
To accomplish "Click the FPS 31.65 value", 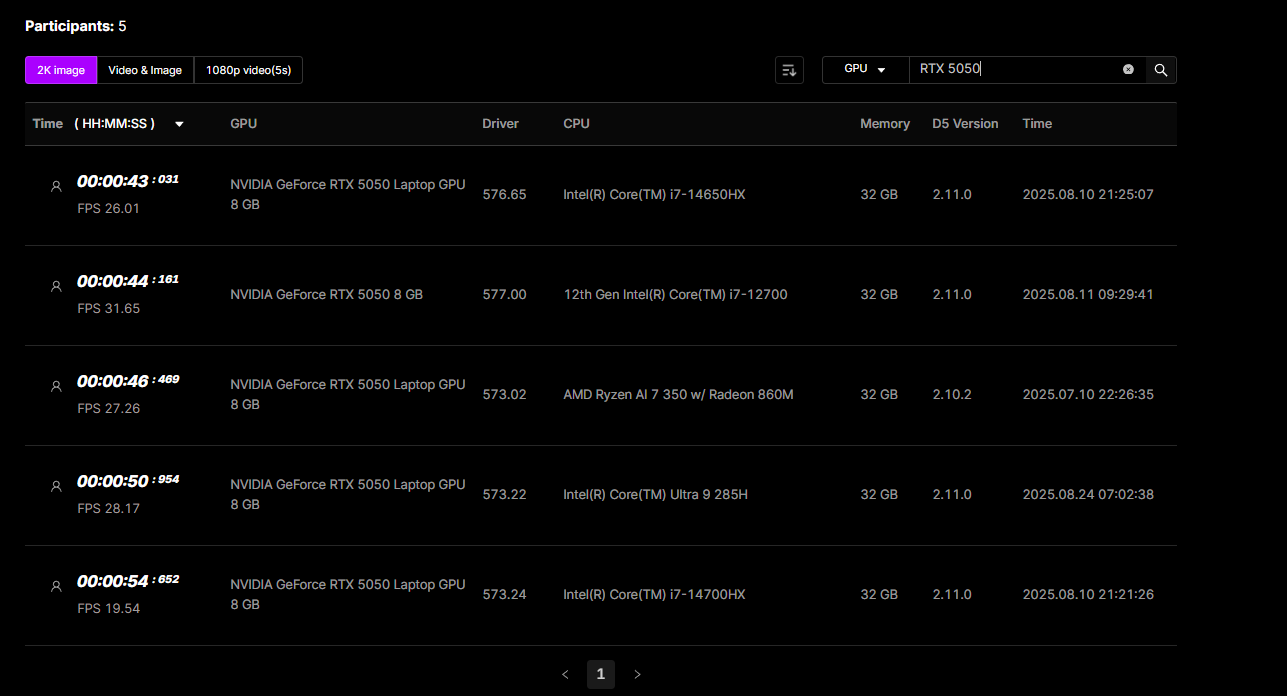I will [108, 309].
